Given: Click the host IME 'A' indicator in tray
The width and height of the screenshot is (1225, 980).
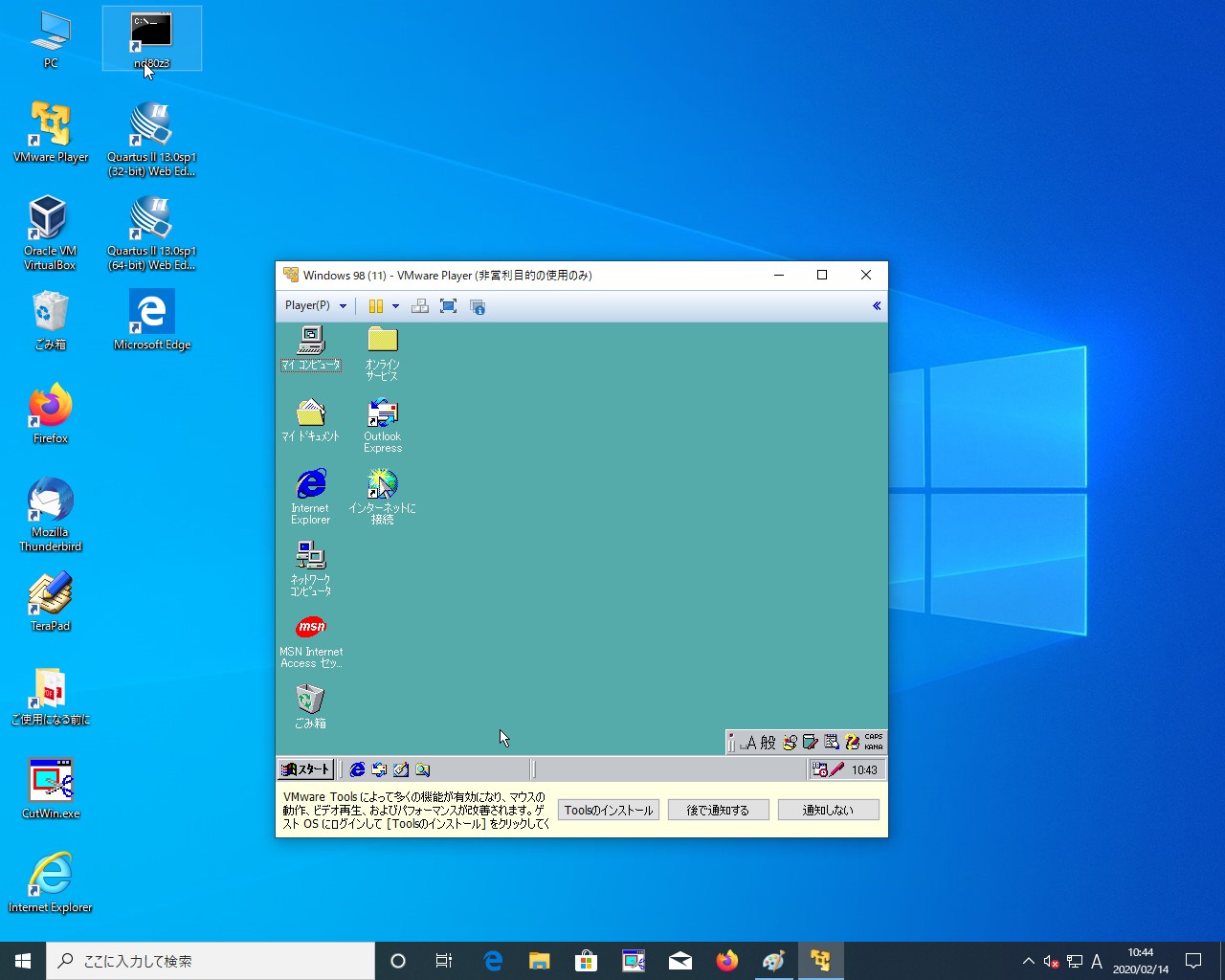Looking at the screenshot, I should [x=1097, y=961].
